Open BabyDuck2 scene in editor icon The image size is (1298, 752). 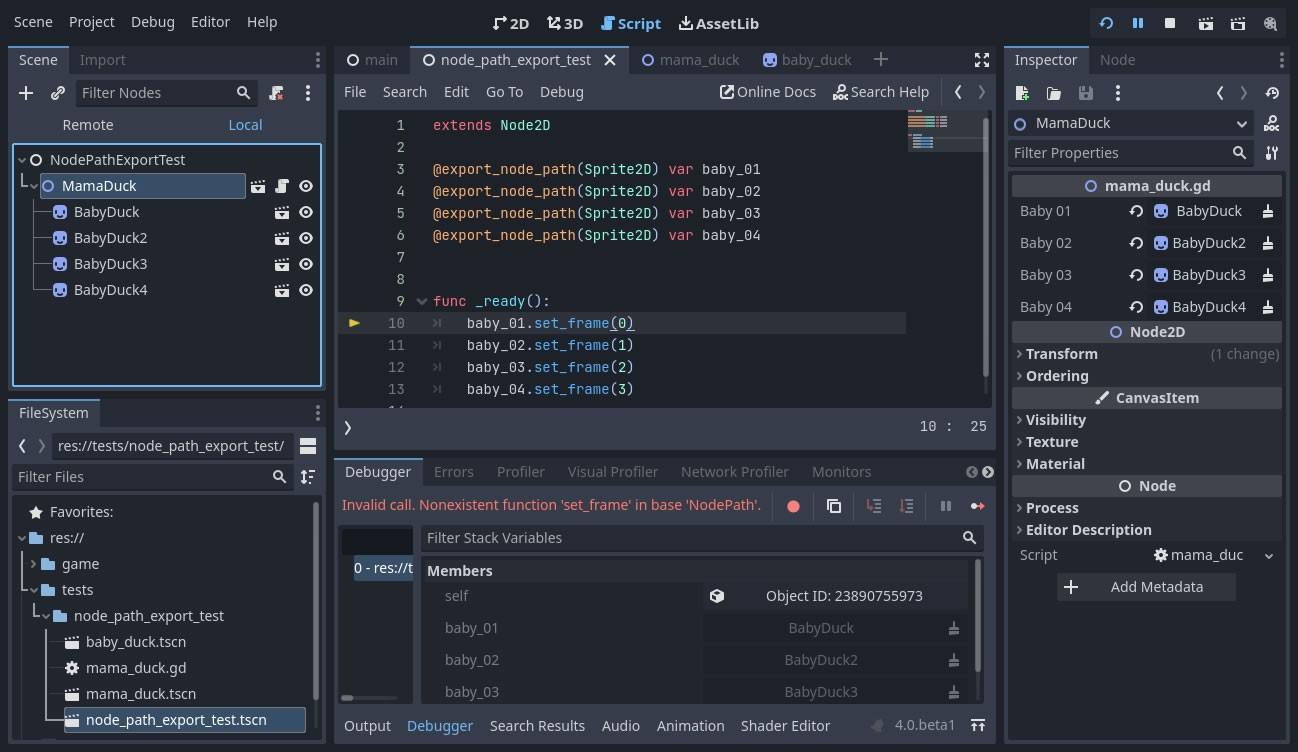[282, 238]
